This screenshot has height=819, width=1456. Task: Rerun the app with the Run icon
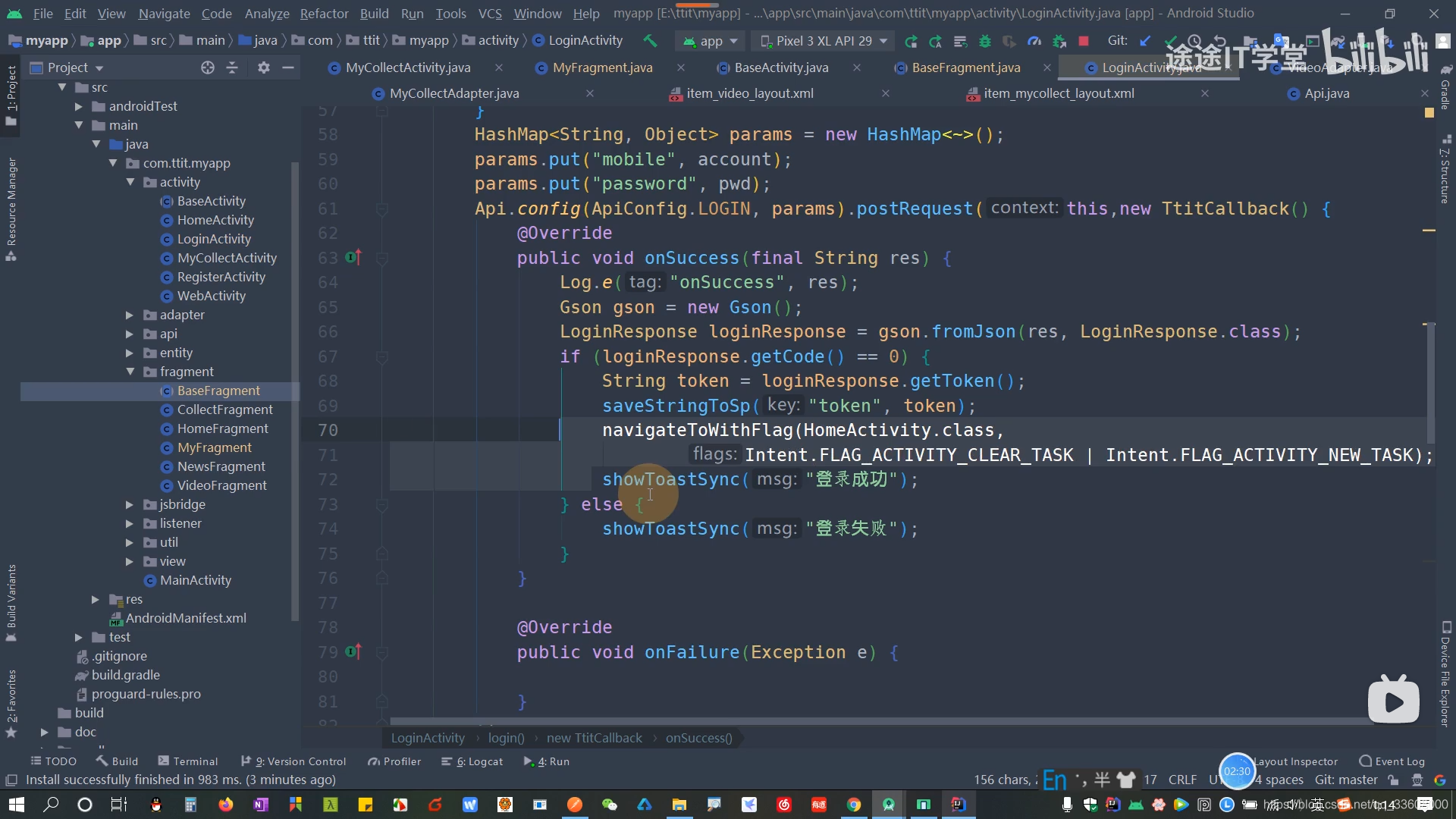[912, 41]
